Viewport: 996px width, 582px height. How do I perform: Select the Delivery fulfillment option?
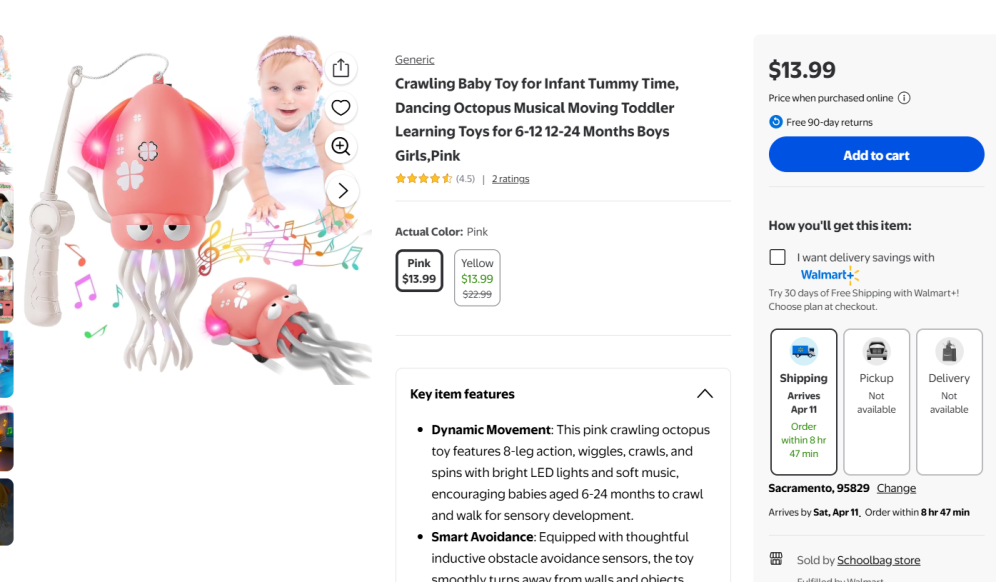click(x=949, y=402)
